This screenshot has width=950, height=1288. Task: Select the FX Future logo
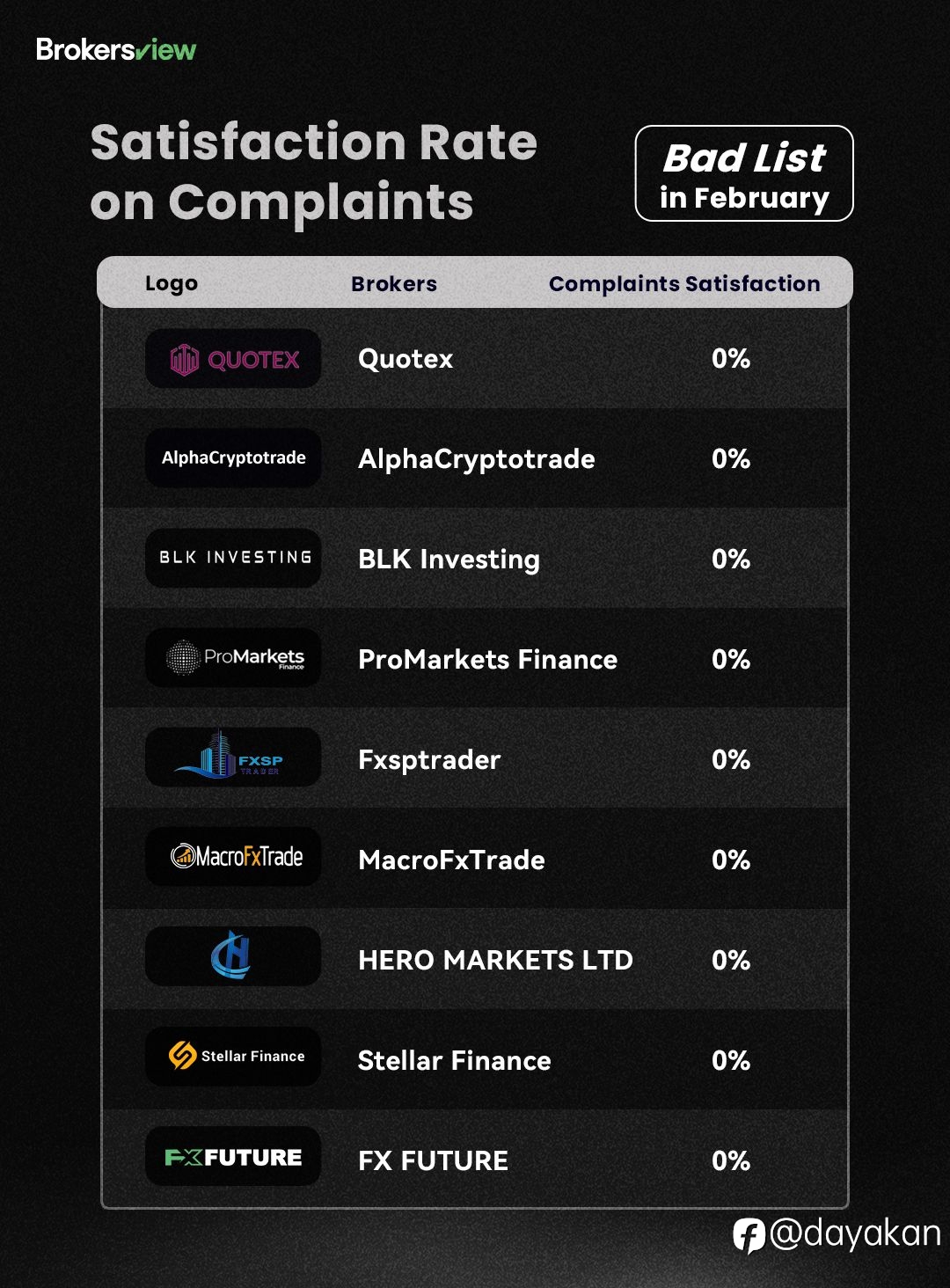(233, 1156)
